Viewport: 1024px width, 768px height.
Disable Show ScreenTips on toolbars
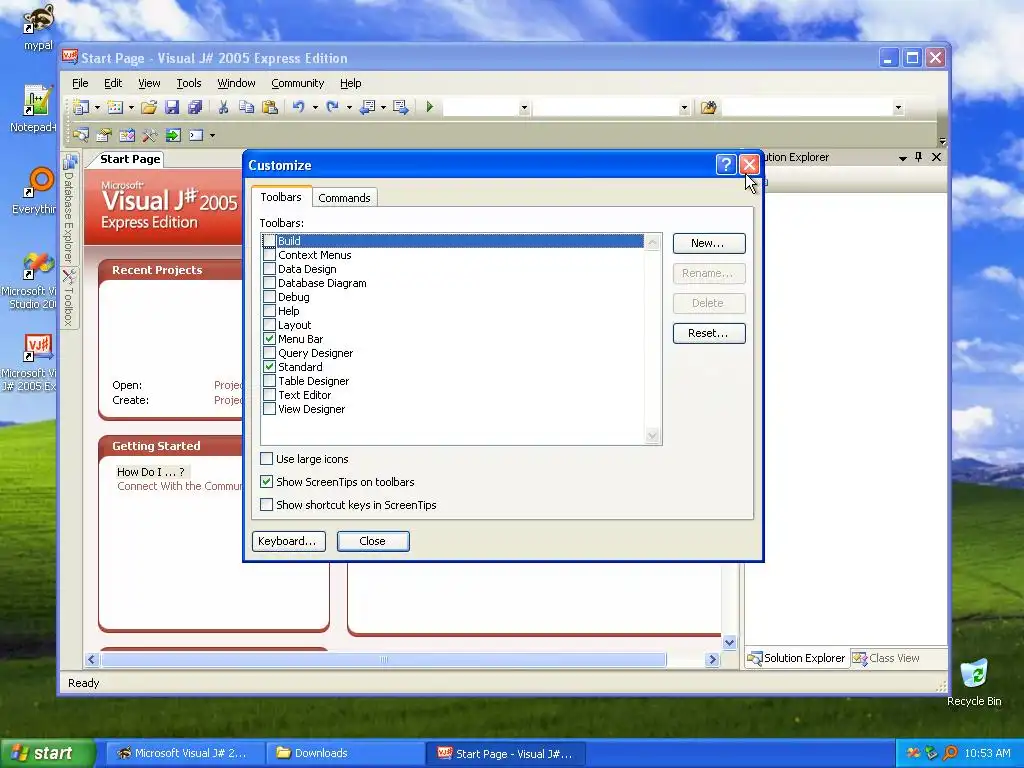(x=266, y=482)
